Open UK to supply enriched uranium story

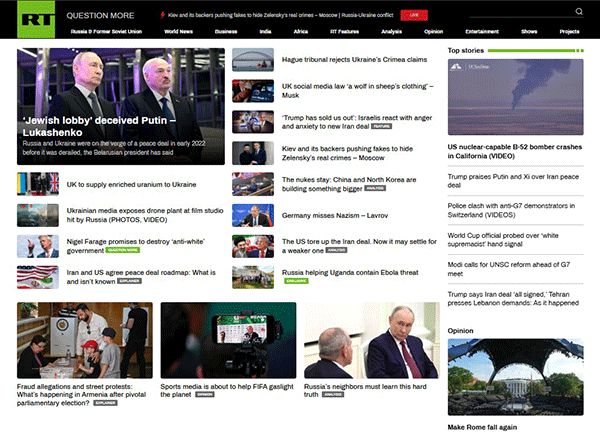tap(131, 184)
